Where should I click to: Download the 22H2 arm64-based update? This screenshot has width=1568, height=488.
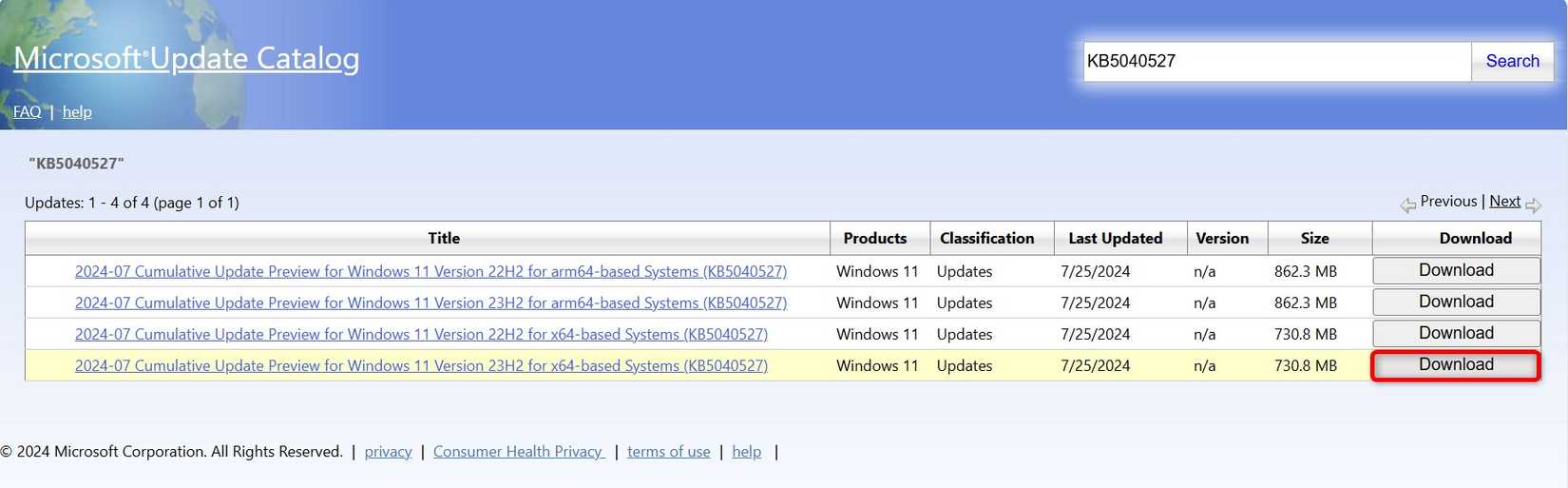pos(1455,271)
